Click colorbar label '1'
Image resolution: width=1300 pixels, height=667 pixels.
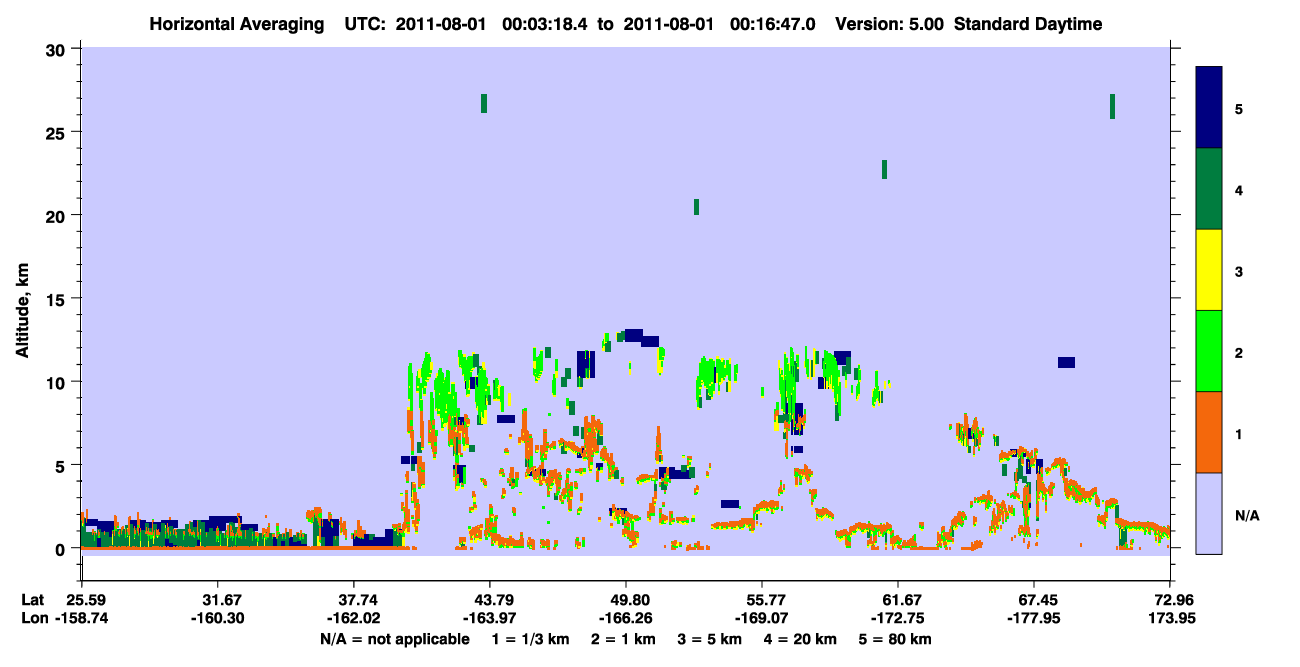[1239, 433]
